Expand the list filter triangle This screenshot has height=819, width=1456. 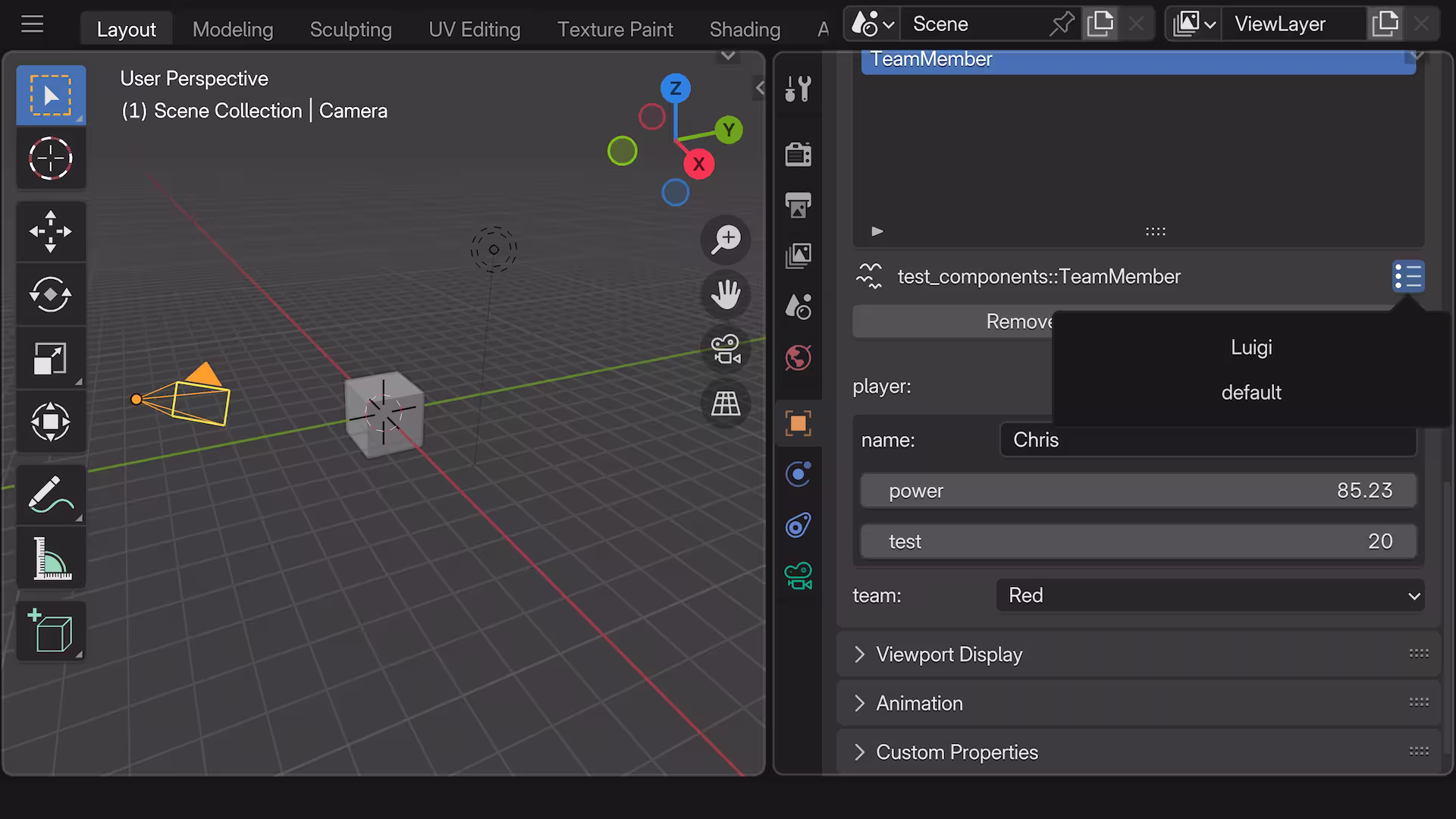877,231
